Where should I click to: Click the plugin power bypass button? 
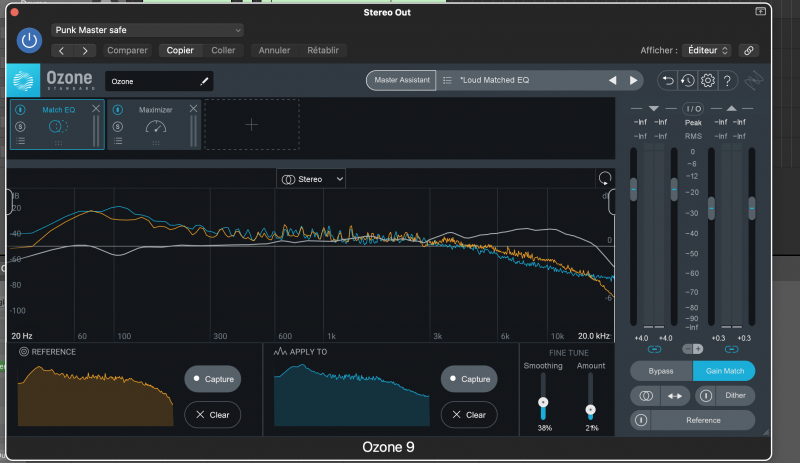[x=30, y=40]
